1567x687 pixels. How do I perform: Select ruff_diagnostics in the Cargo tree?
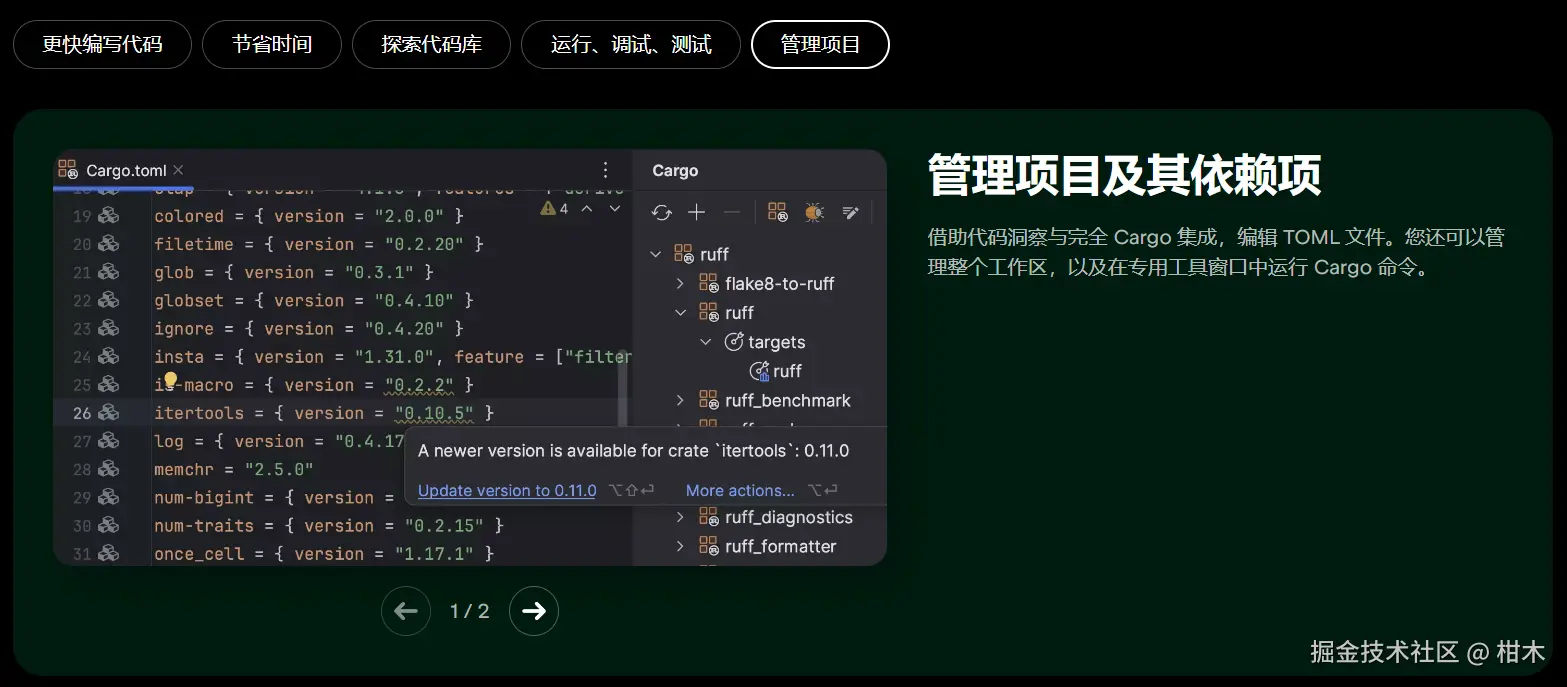coord(789,517)
